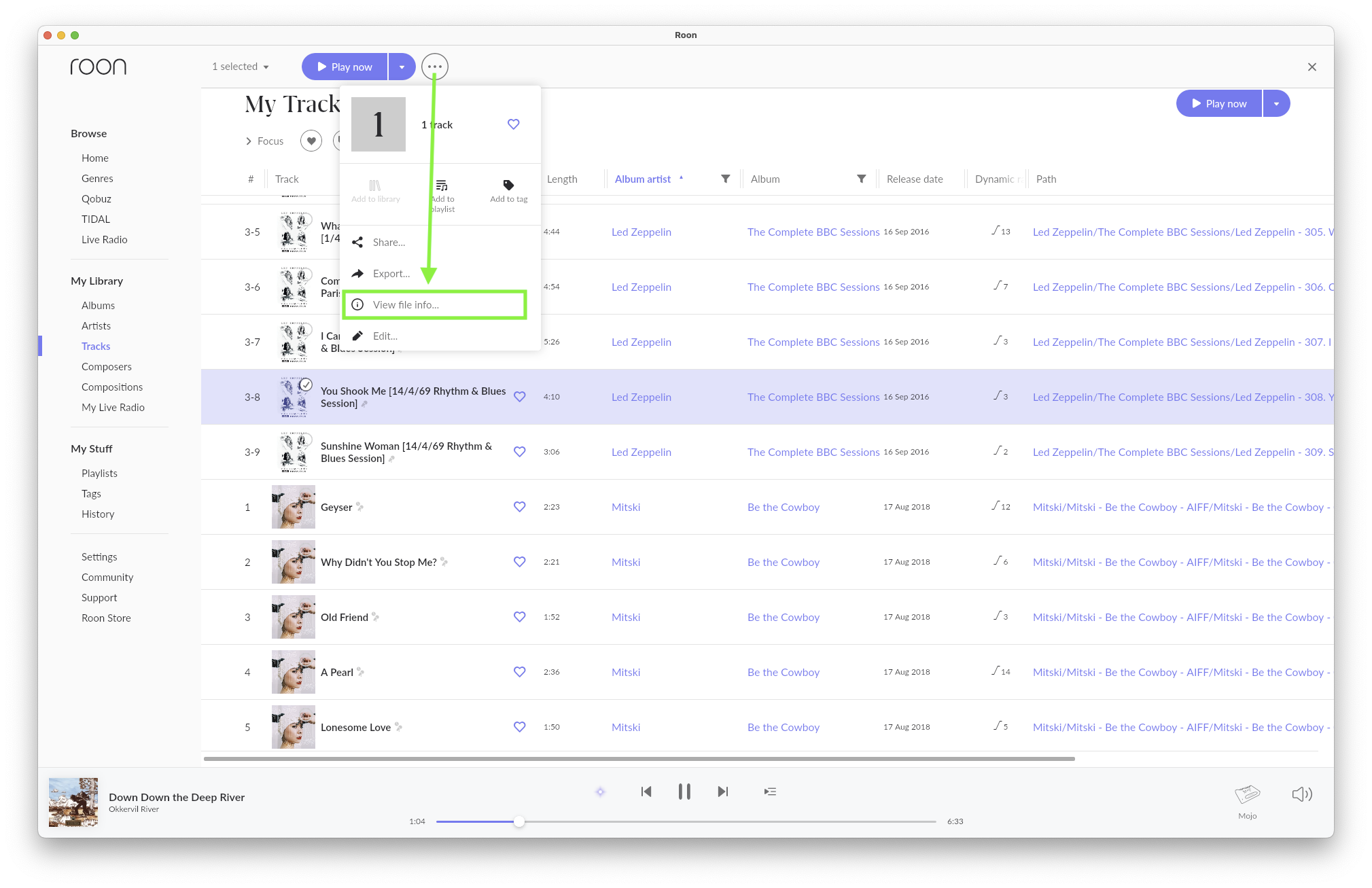This screenshot has height=888, width=1372.
Task: Click album art of Geyser track
Action: coord(294,507)
